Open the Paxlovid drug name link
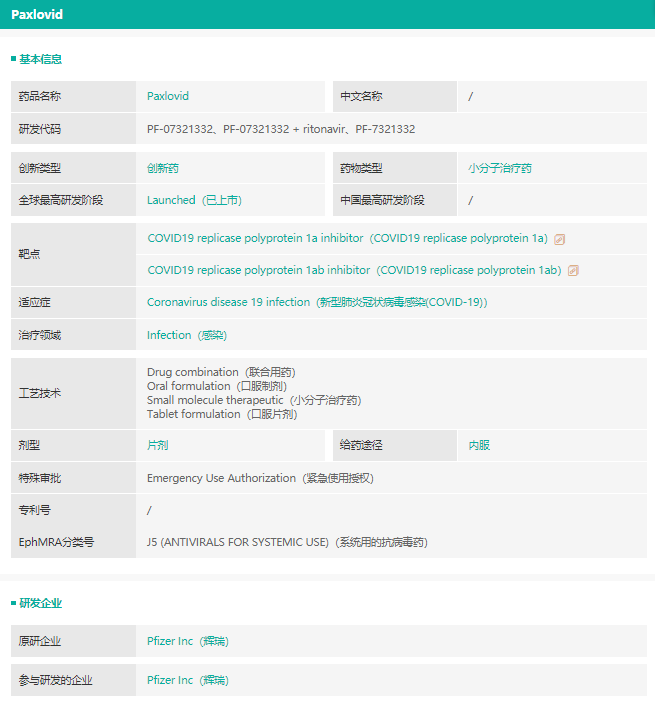The image size is (655, 702). pos(168,96)
